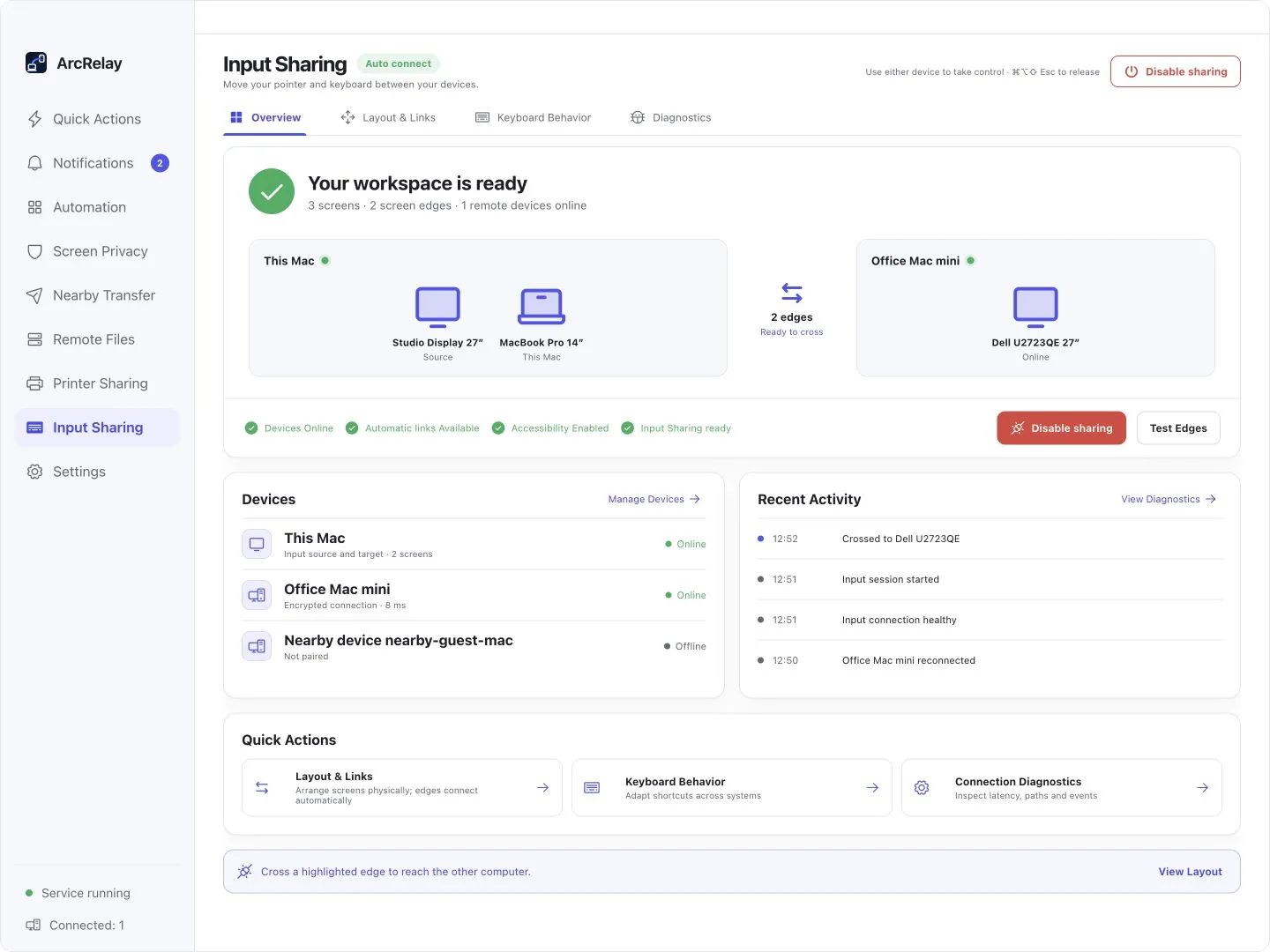Switch to the Diagnostics tab

[x=670, y=117]
